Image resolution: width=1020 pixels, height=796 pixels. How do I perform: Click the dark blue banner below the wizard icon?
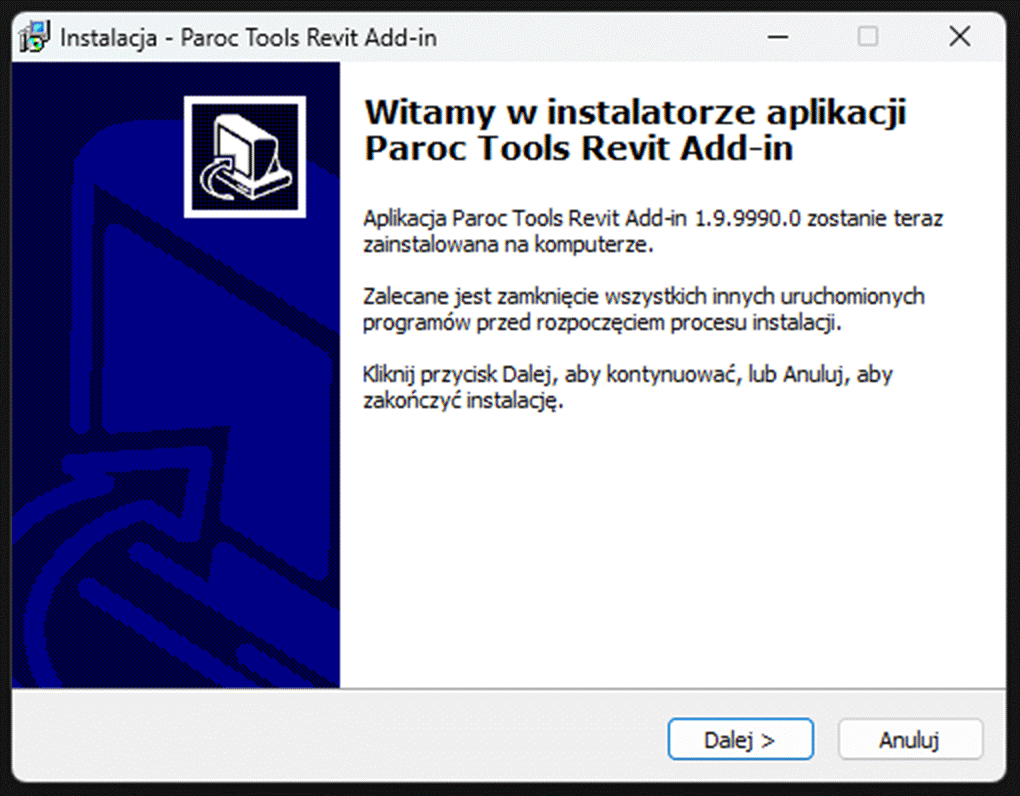click(175, 450)
